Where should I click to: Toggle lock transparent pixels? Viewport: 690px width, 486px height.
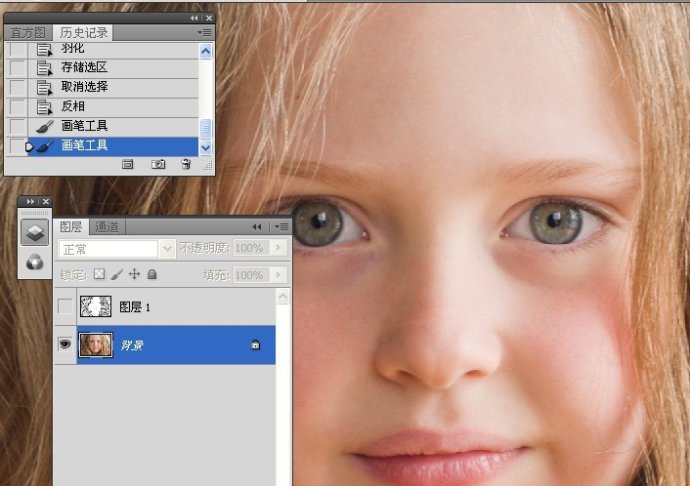click(99, 274)
